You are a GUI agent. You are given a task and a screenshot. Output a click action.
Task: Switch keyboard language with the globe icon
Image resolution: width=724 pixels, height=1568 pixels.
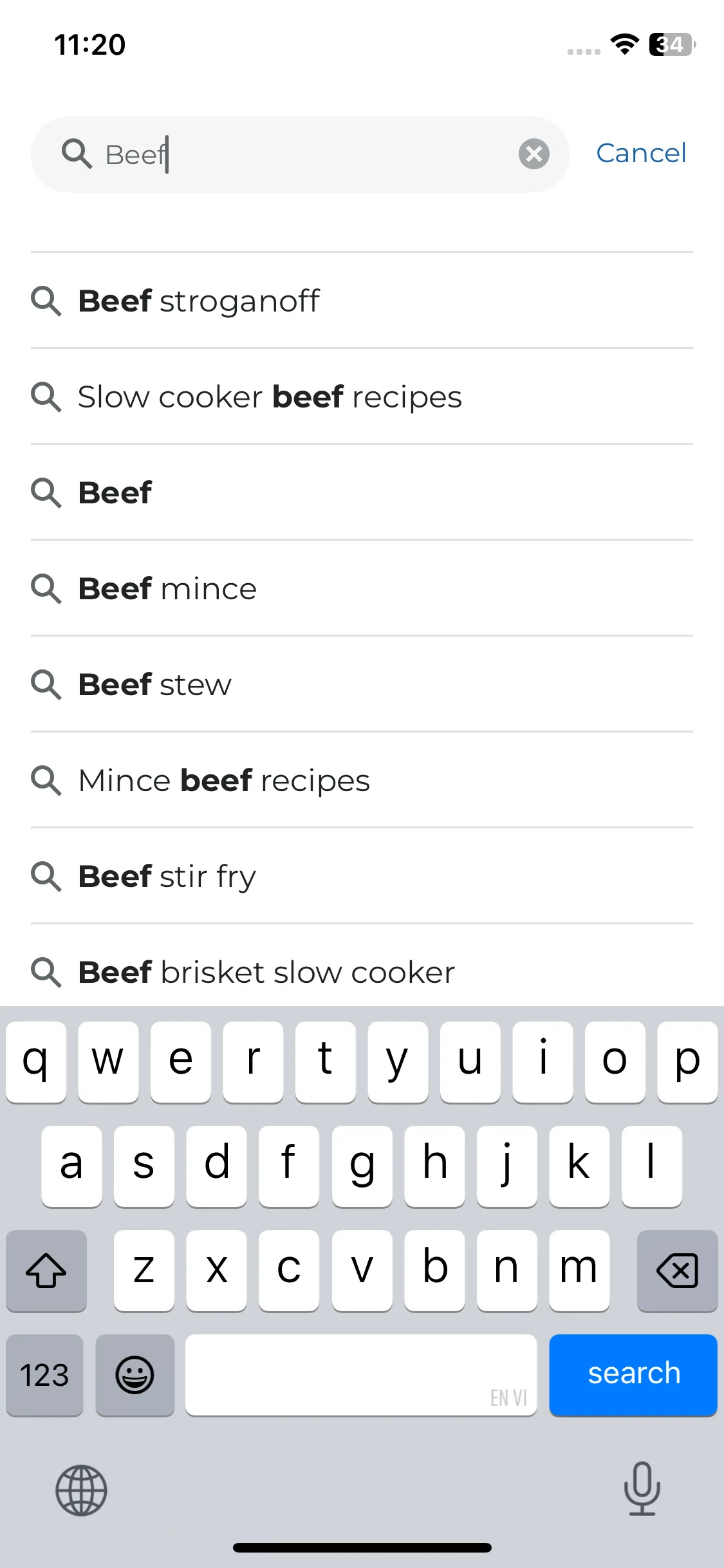pos(81,1490)
